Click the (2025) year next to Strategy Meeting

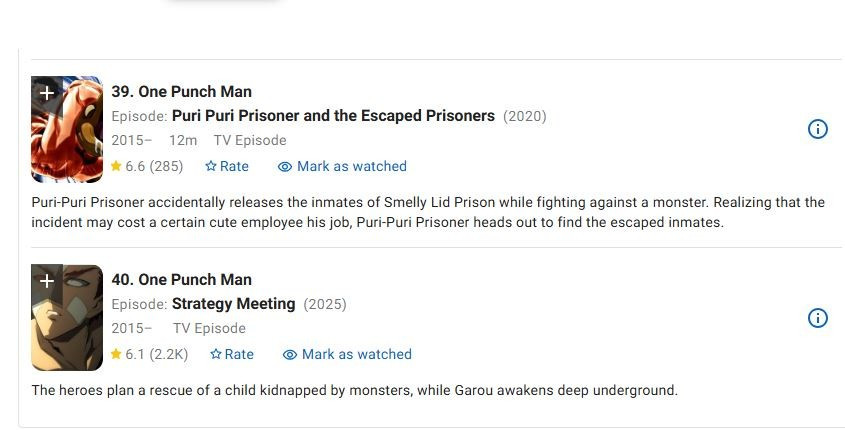325,304
